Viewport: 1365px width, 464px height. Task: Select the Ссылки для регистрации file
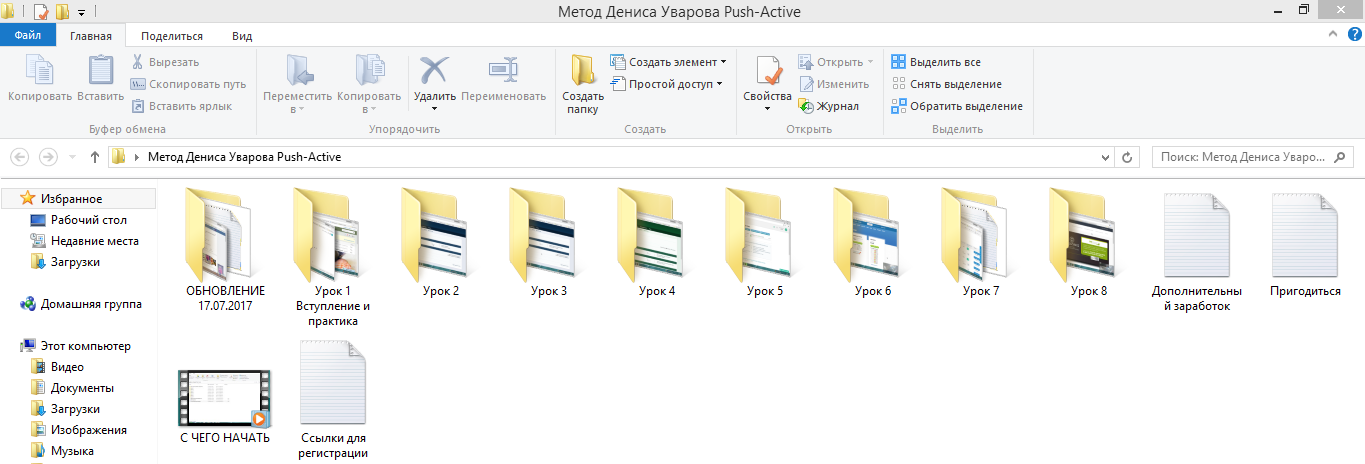(333, 398)
